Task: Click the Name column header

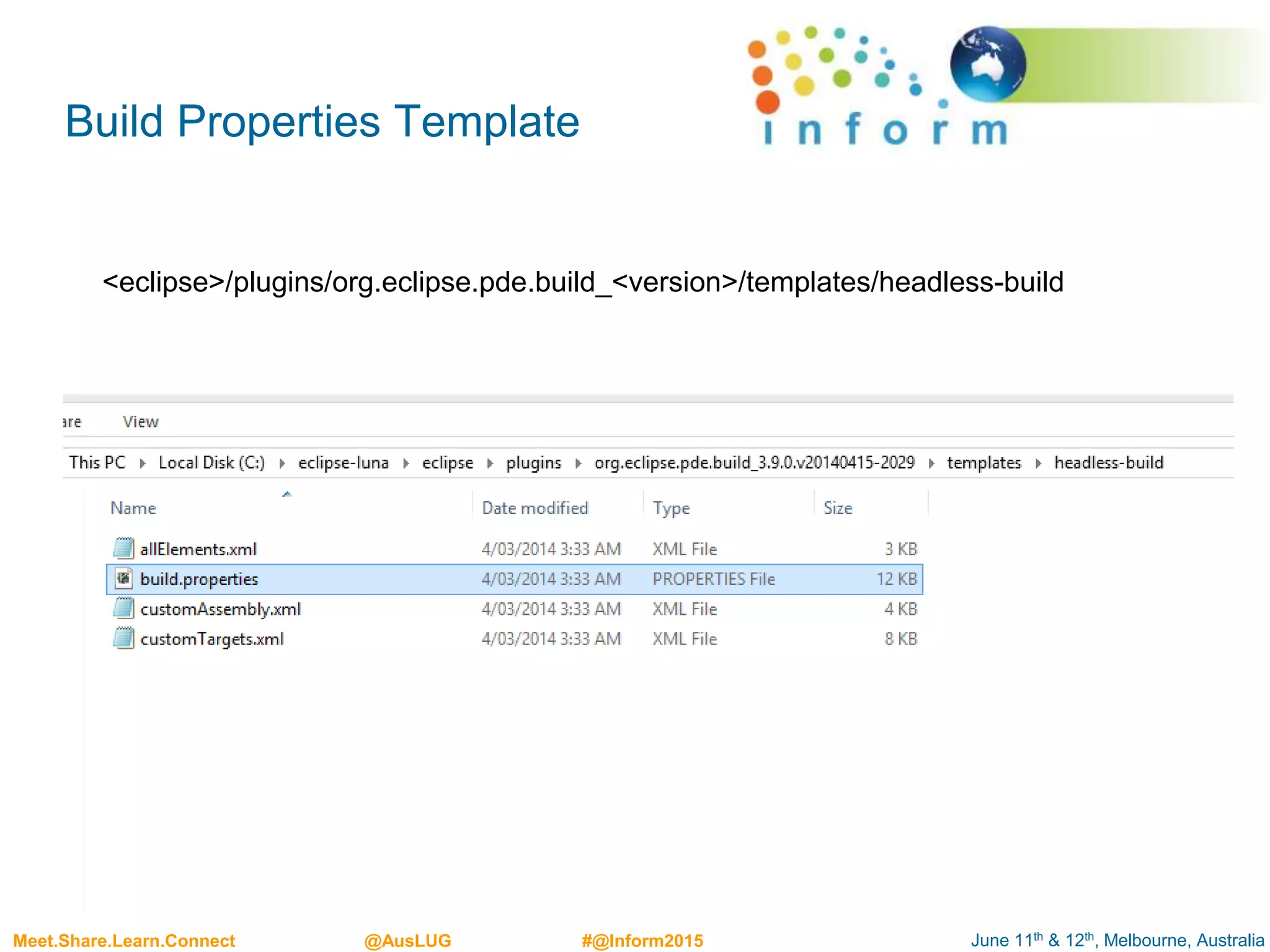Action: 133,508
